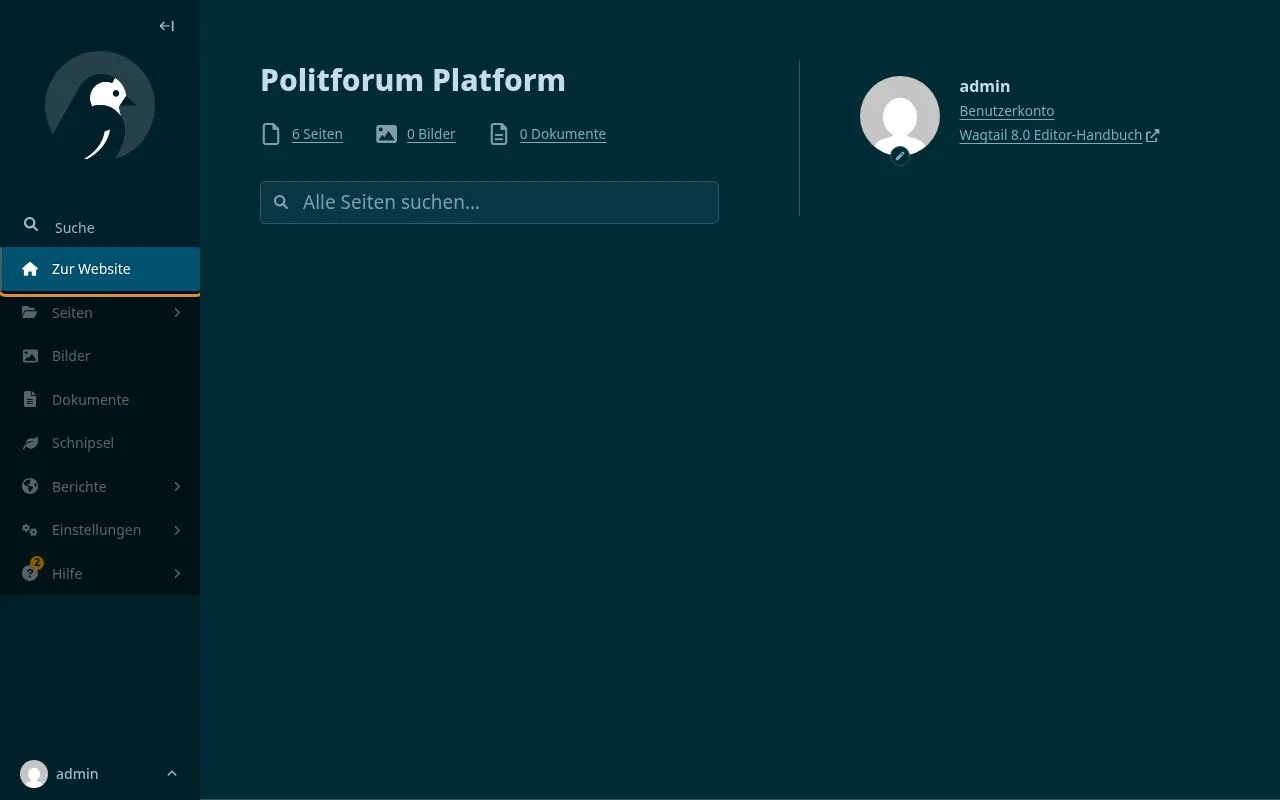The image size is (1280, 800).
Task: Open the 0 Dokumente link
Action: 563,134
